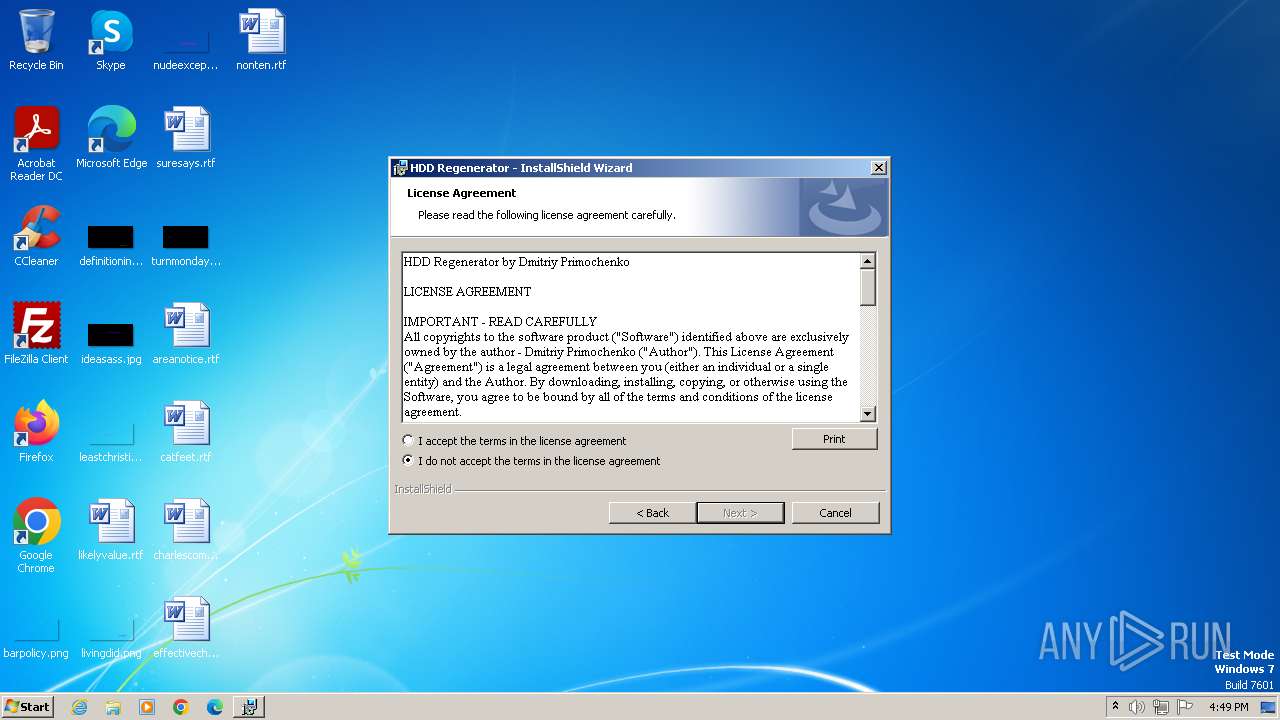Select the suresays.rtf document icon

click(x=186, y=138)
